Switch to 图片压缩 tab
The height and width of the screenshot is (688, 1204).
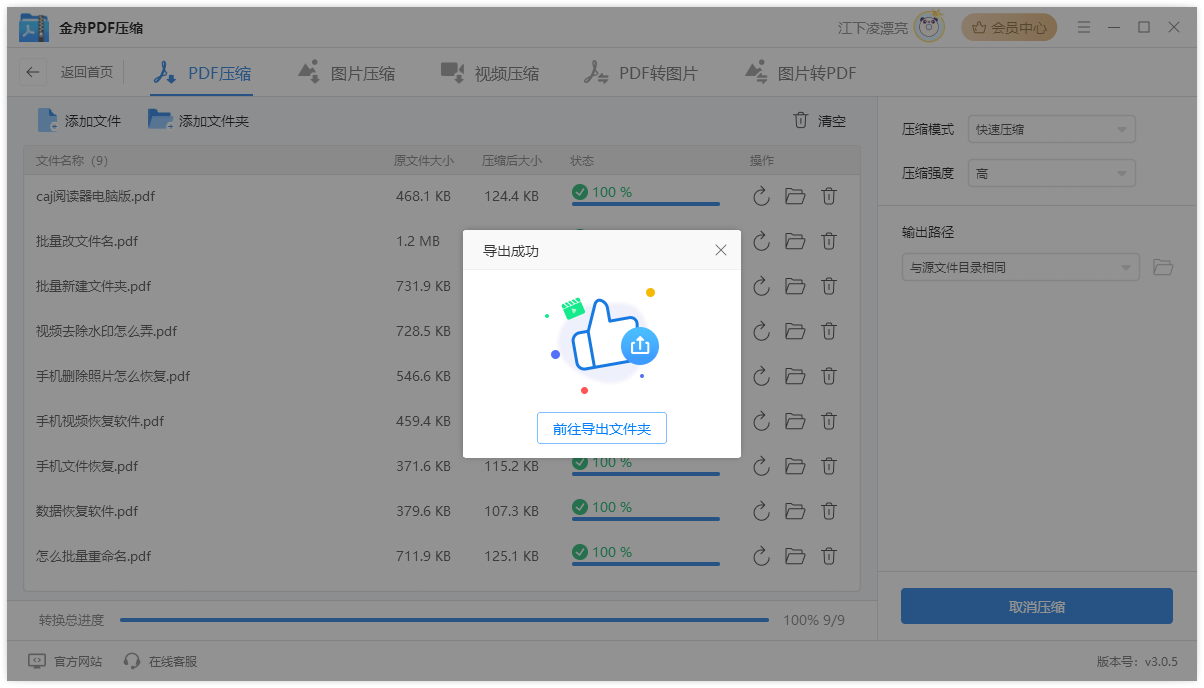click(347, 73)
